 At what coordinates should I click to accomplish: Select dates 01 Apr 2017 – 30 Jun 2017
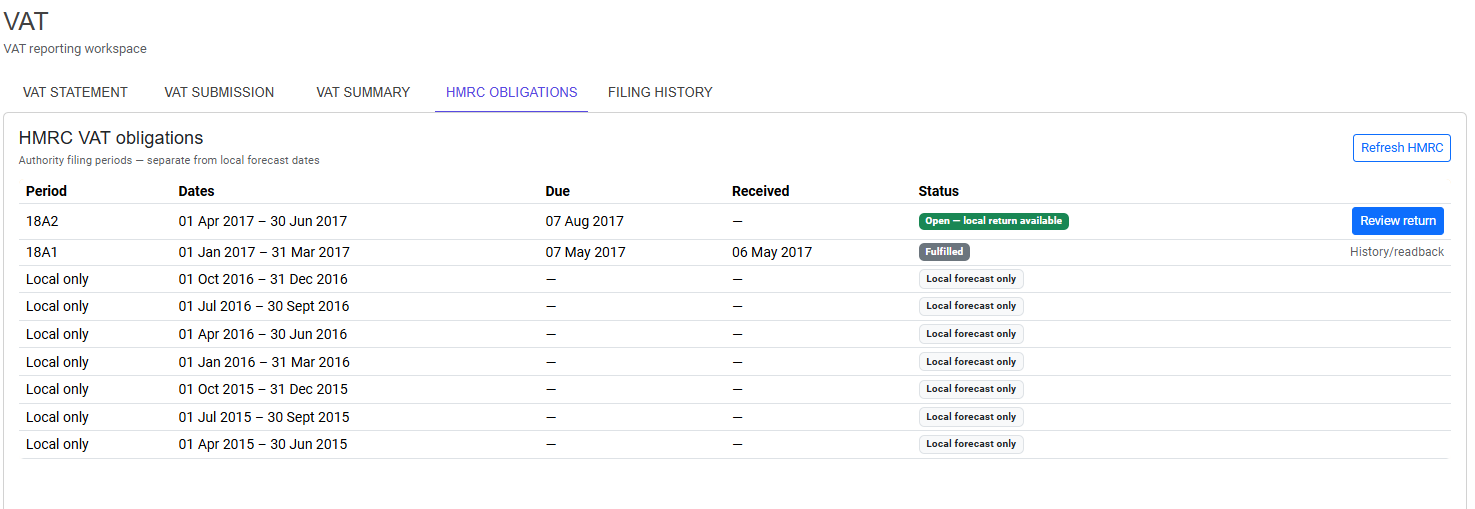pyautogui.click(x=263, y=221)
